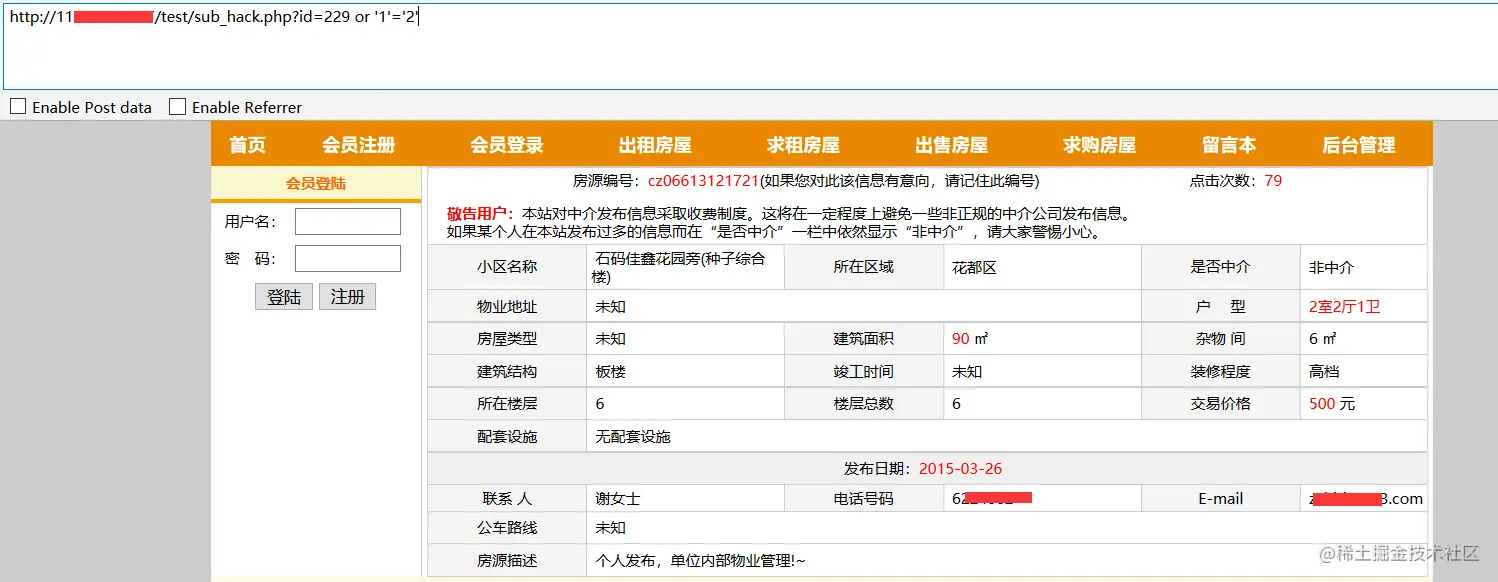Select 会员注册 from the navigation bar
Image resolution: width=1498 pixels, height=582 pixels.
point(357,143)
